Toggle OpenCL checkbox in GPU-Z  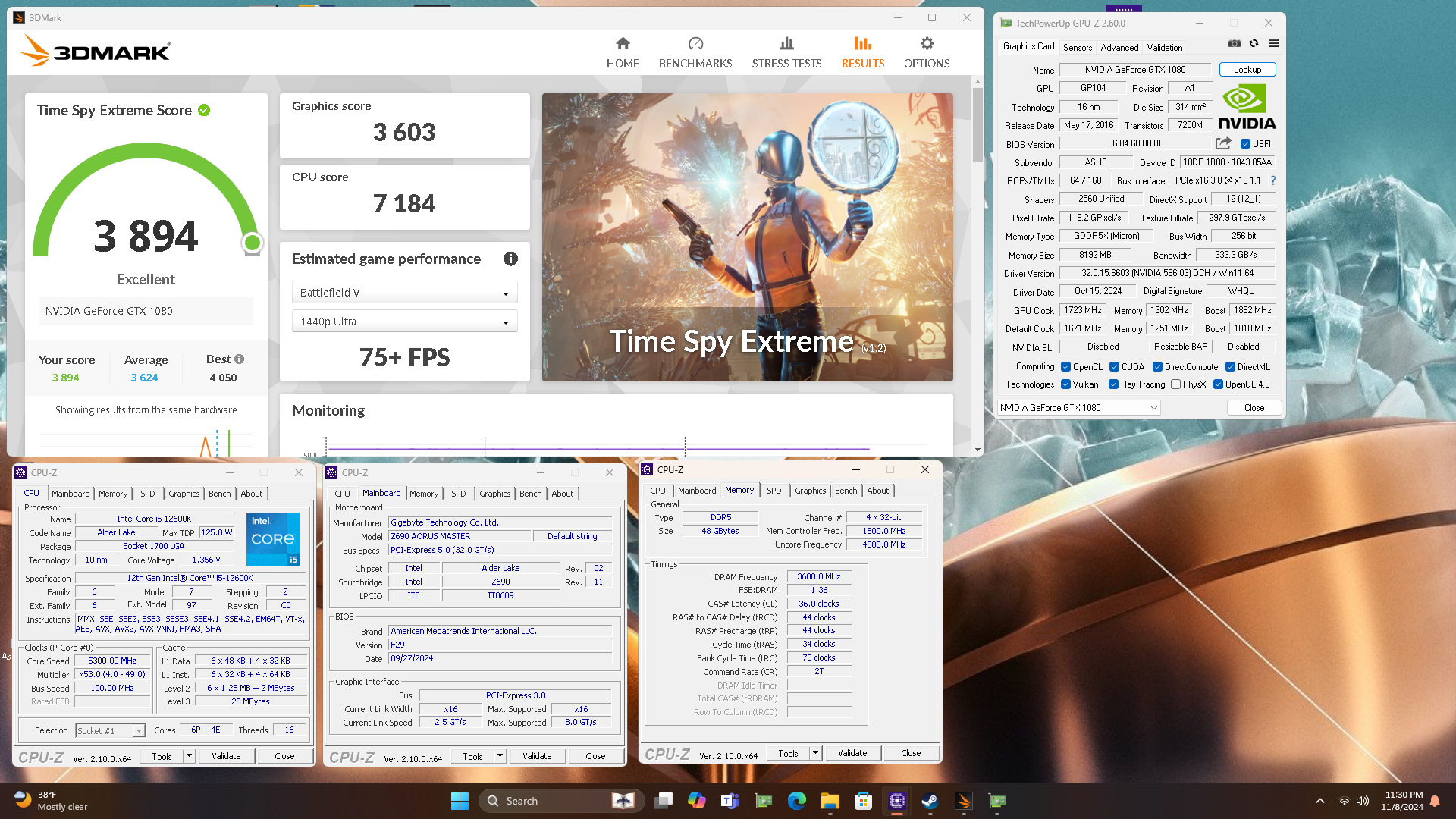pos(1065,366)
